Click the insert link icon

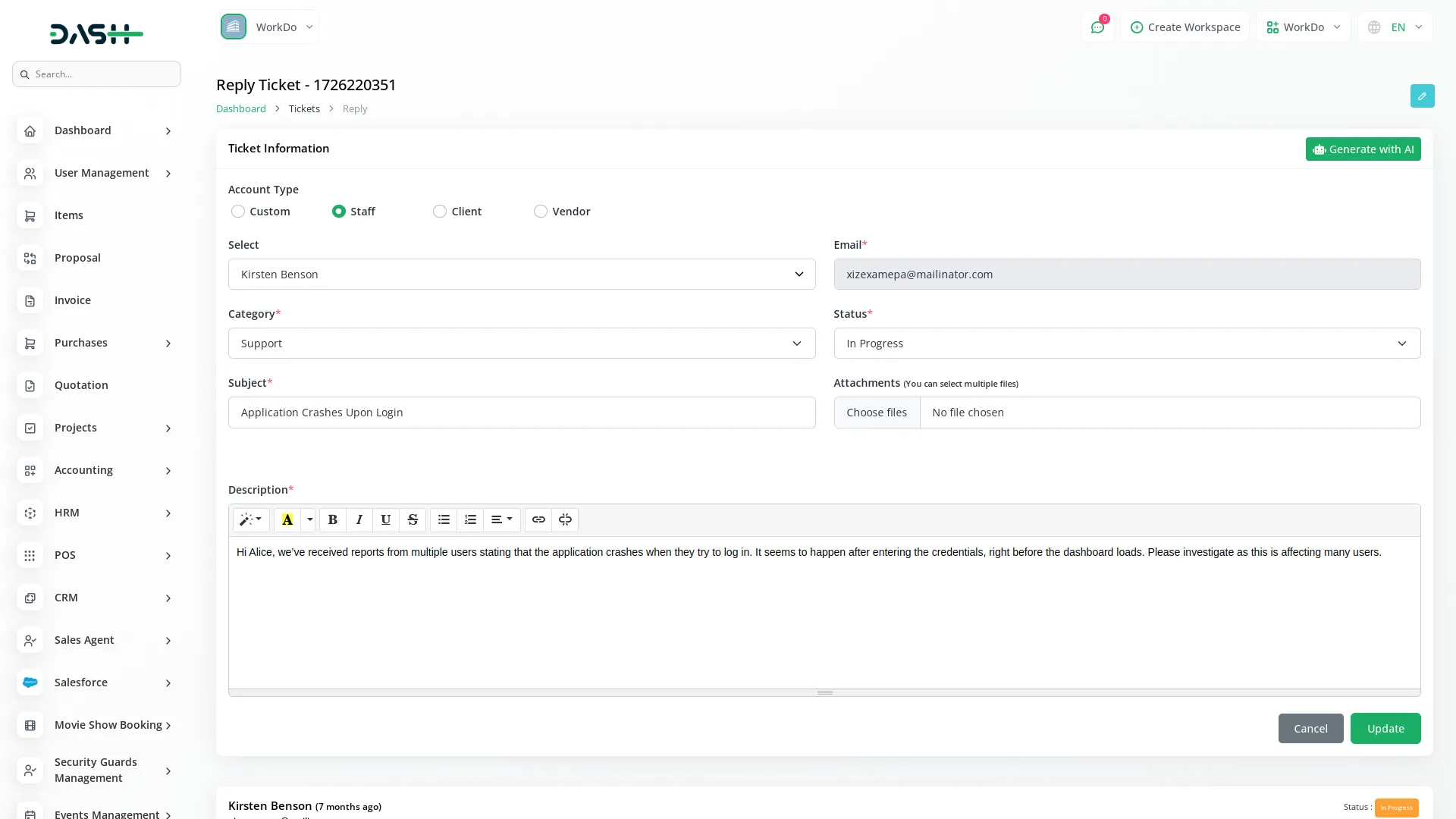(x=538, y=519)
